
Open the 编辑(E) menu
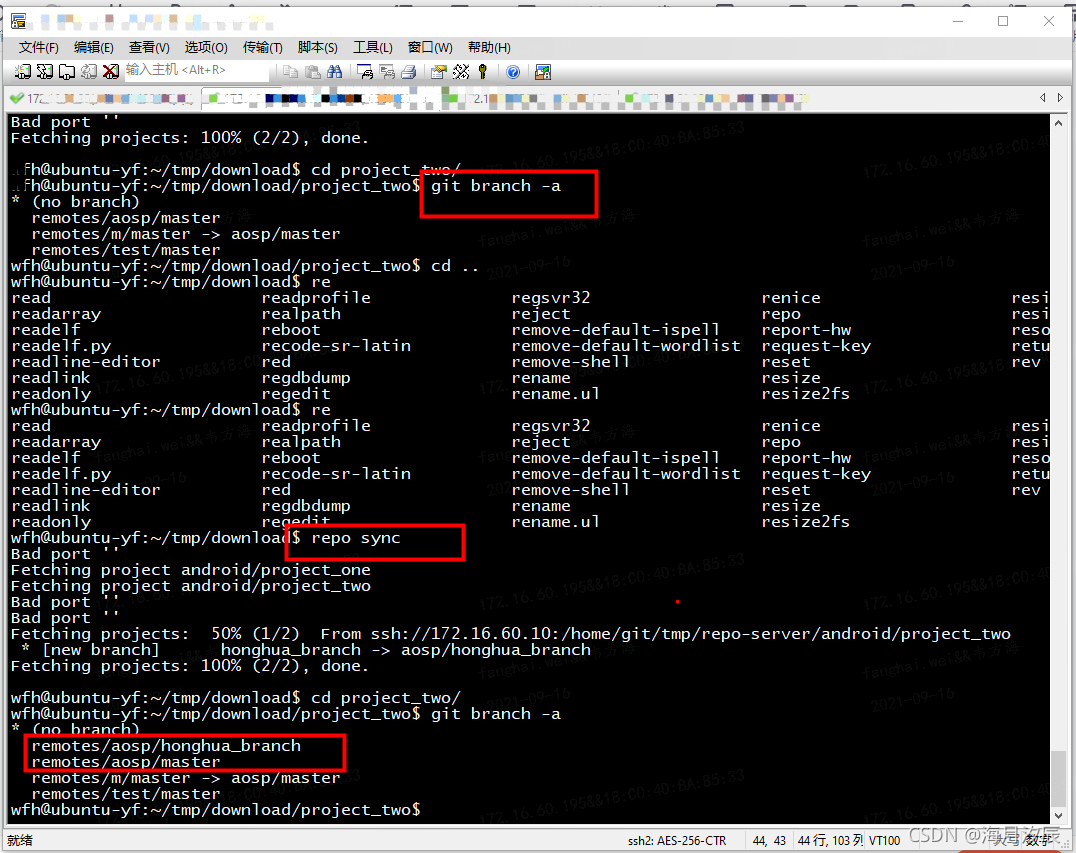pos(93,47)
